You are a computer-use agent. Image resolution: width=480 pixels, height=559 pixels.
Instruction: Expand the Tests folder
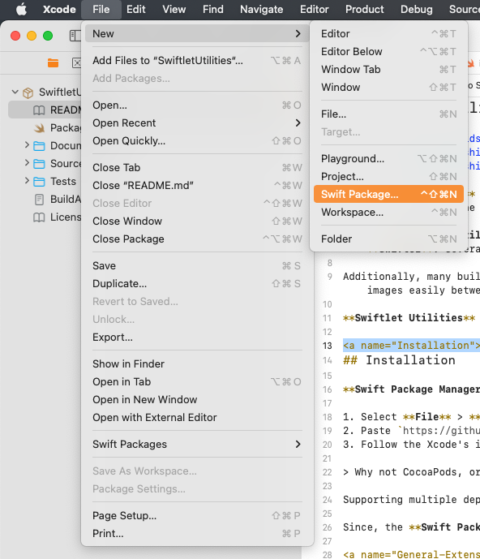(x=27, y=180)
